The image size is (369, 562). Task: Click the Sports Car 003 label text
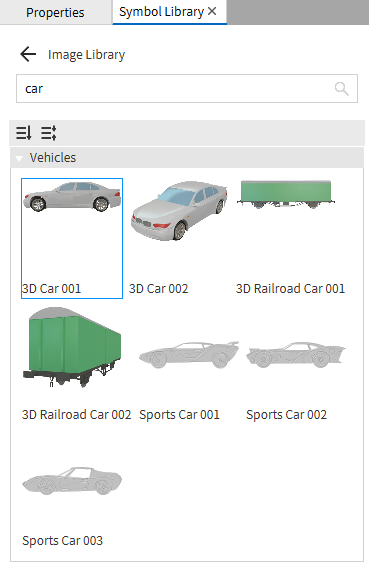coord(62,540)
